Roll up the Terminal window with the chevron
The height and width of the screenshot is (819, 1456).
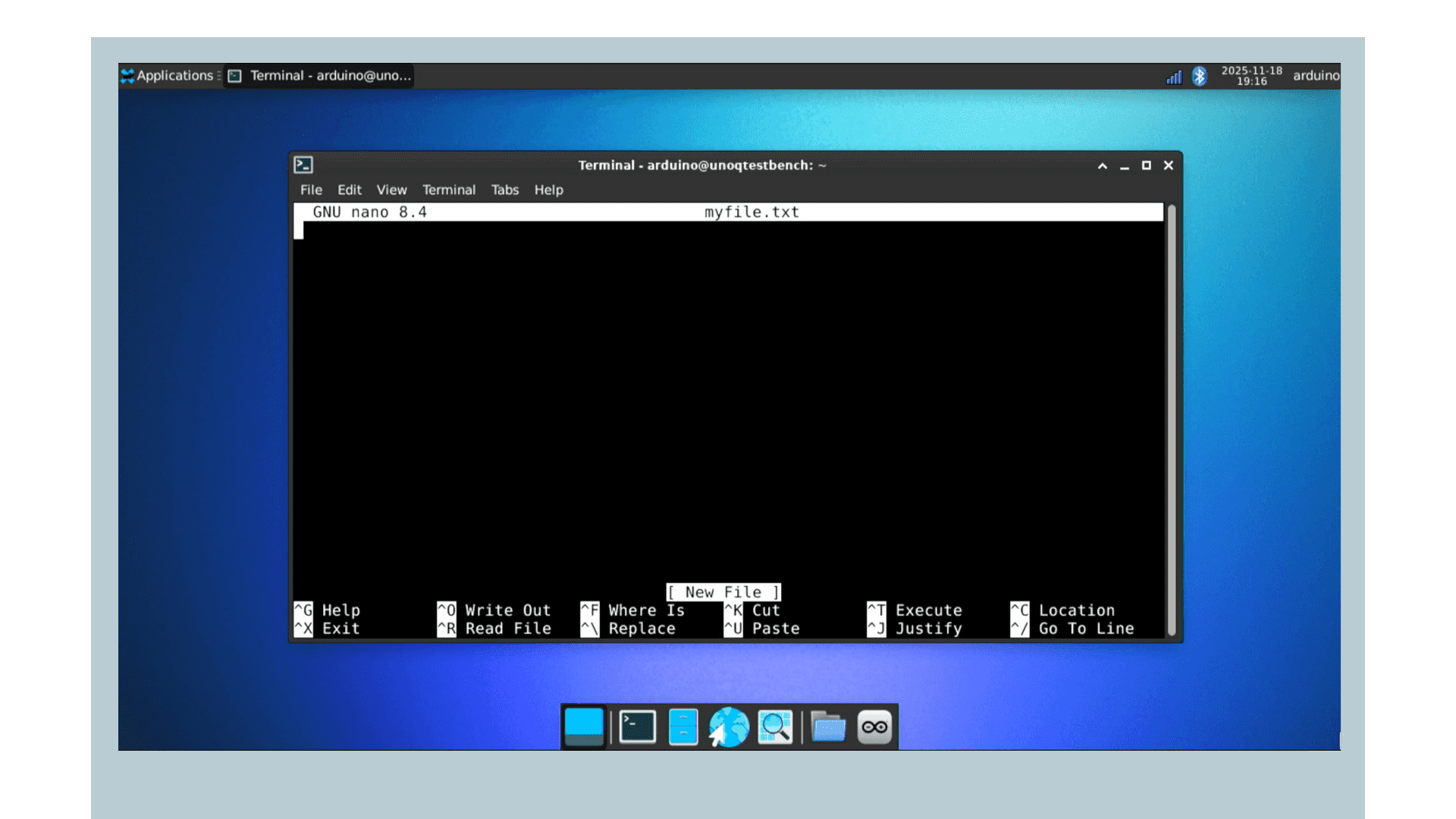click(1102, 165)
